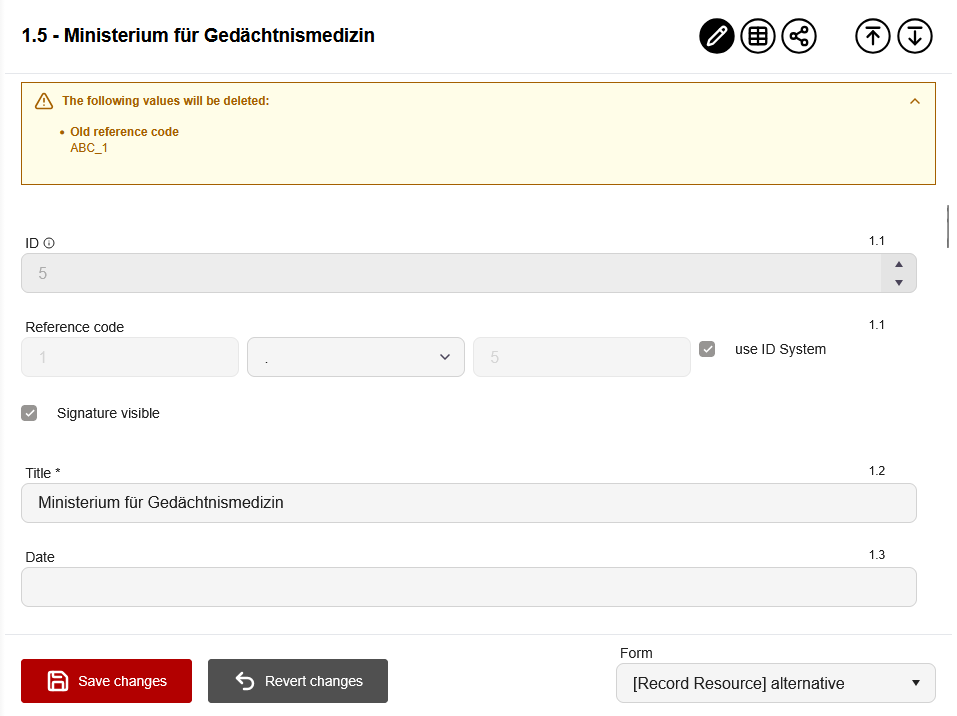Collapse the deletion warning message
The width and height of the screenshot is (957, 716).
click(915, 101)
